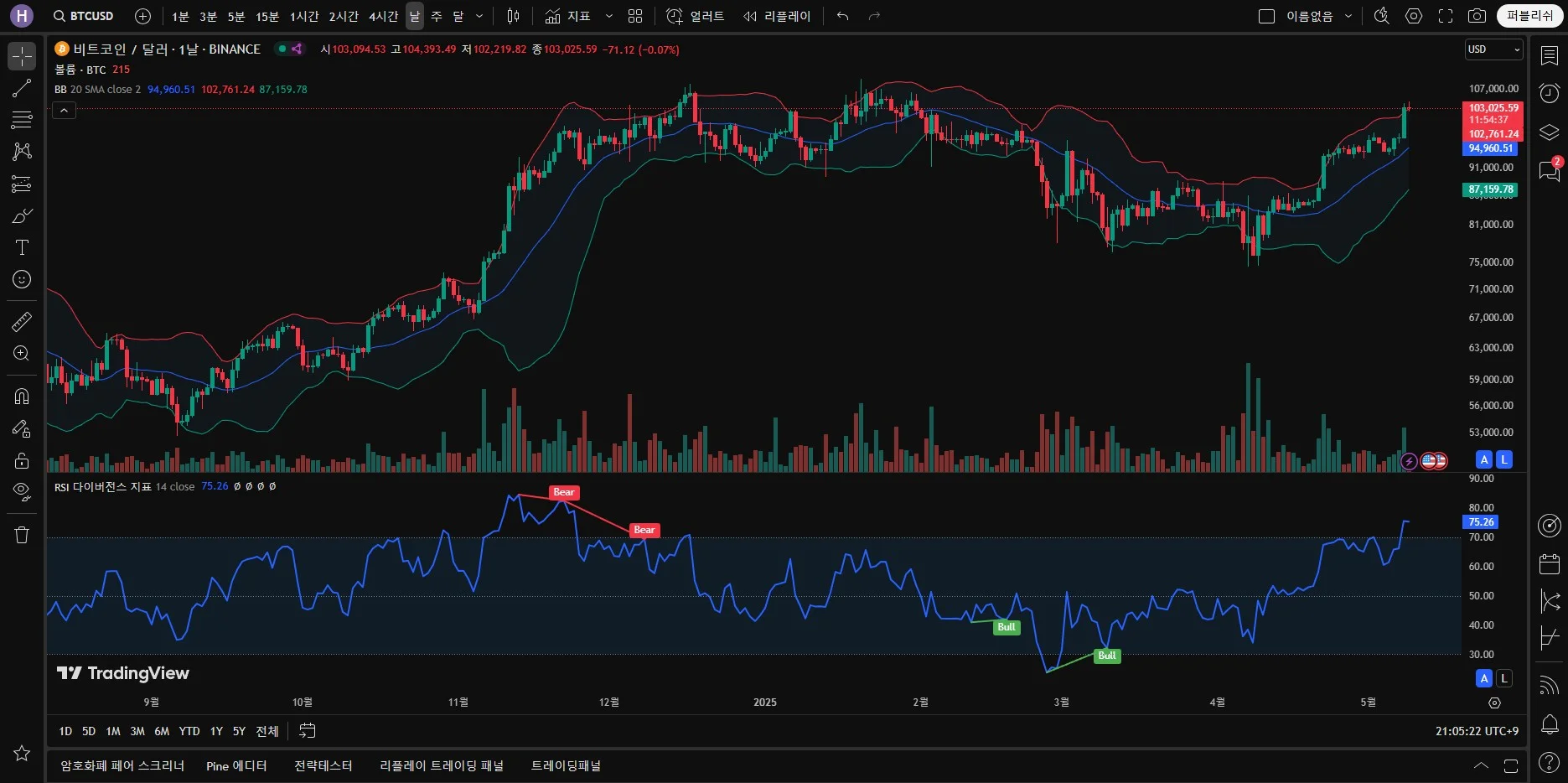Open the Pine 에디터 tab
Viewport: 1568px width, 783px height.
tap(236, 765)
